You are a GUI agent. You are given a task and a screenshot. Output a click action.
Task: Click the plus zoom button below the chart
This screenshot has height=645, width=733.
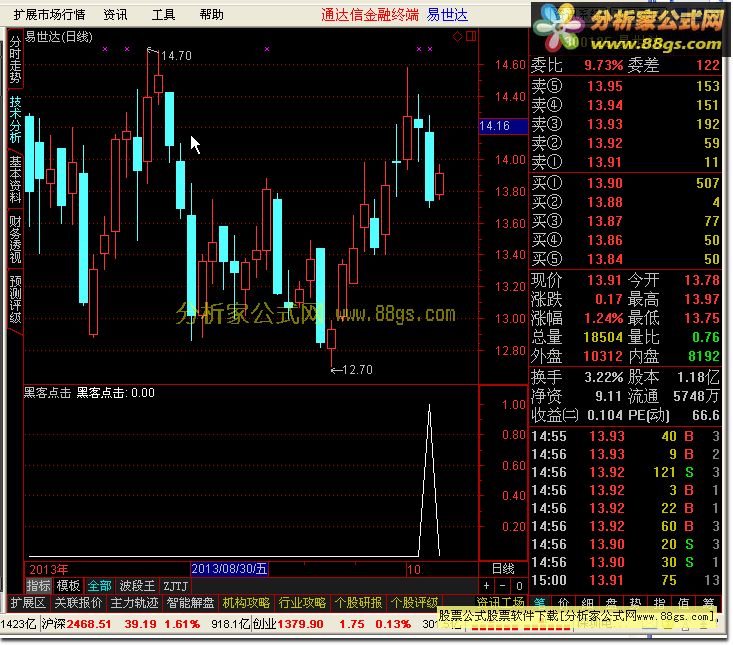[x=487, y=585]
